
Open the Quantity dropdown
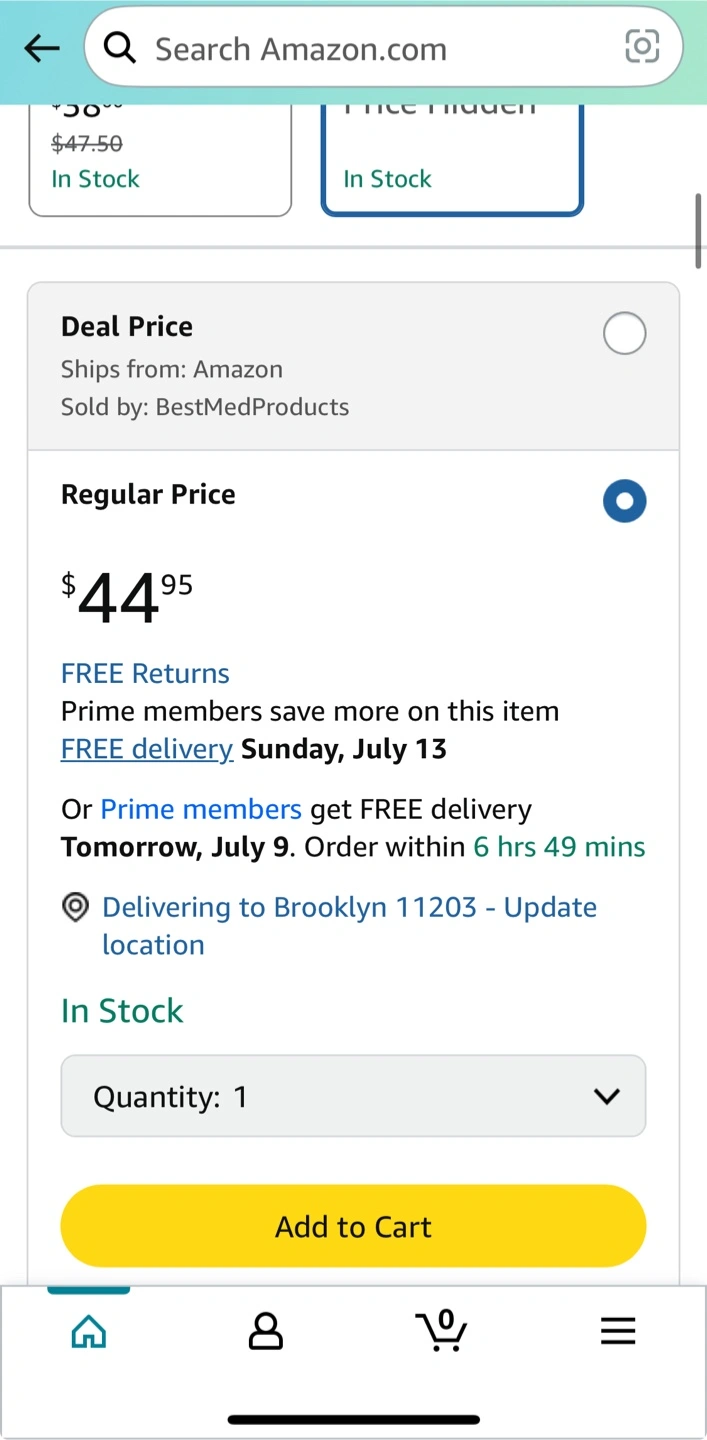[x=353, y=1096]
